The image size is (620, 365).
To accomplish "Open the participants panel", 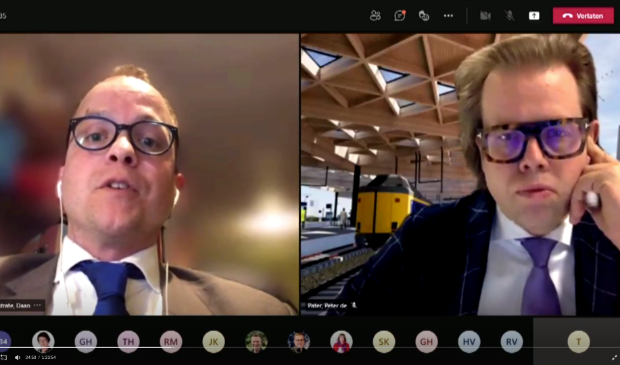I will tap(375, 16).
